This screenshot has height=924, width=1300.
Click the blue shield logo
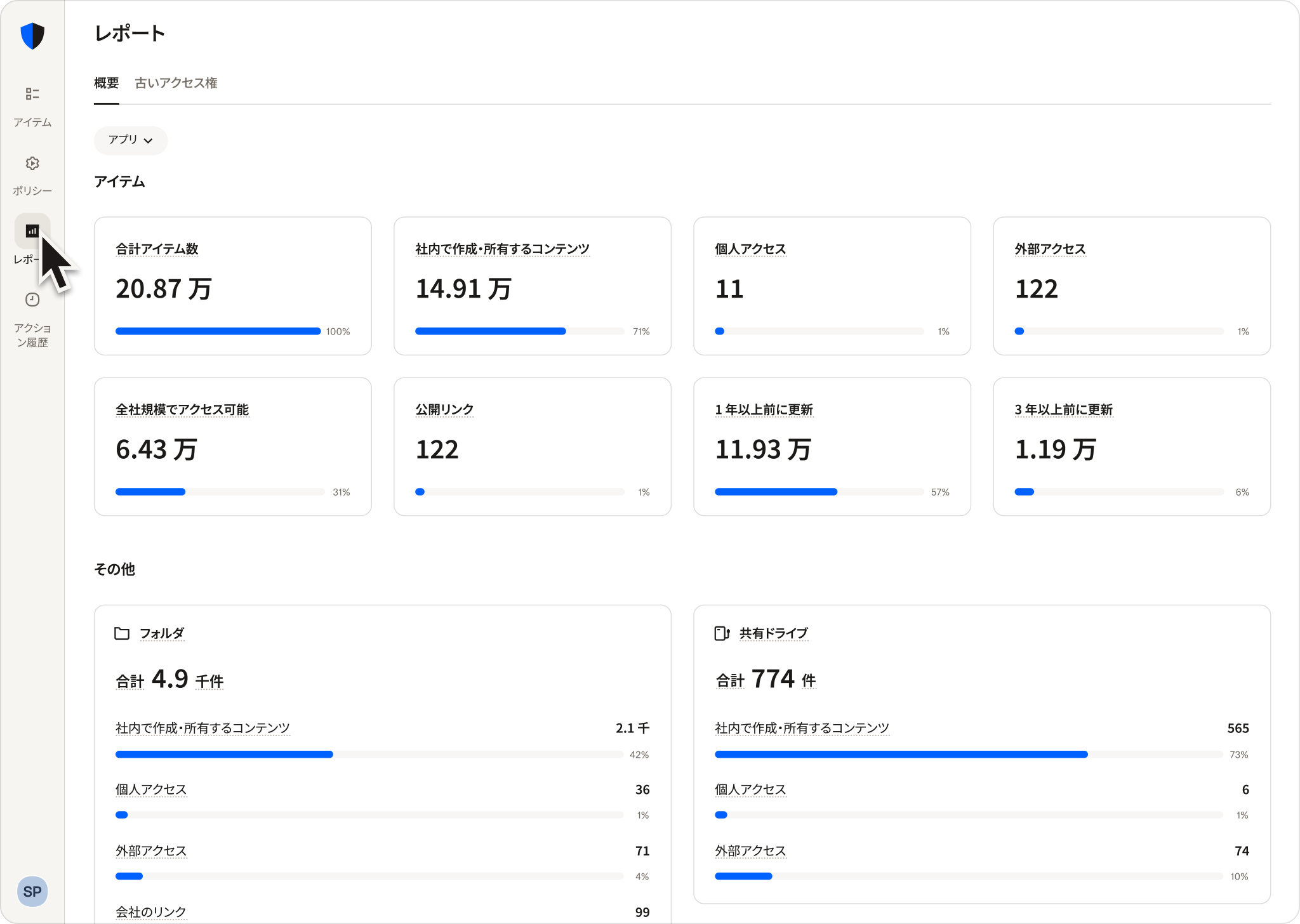[32, 36]
